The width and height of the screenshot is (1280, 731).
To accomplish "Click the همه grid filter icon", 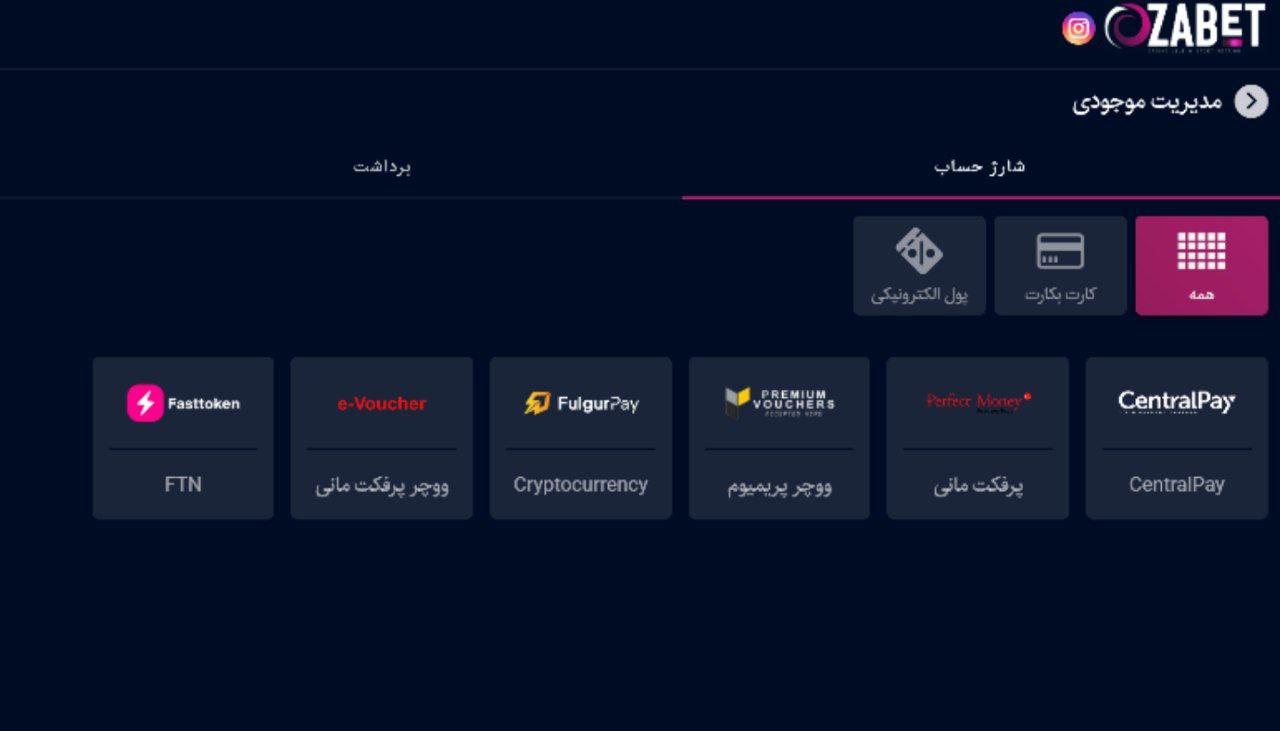I will point(1201,252).
